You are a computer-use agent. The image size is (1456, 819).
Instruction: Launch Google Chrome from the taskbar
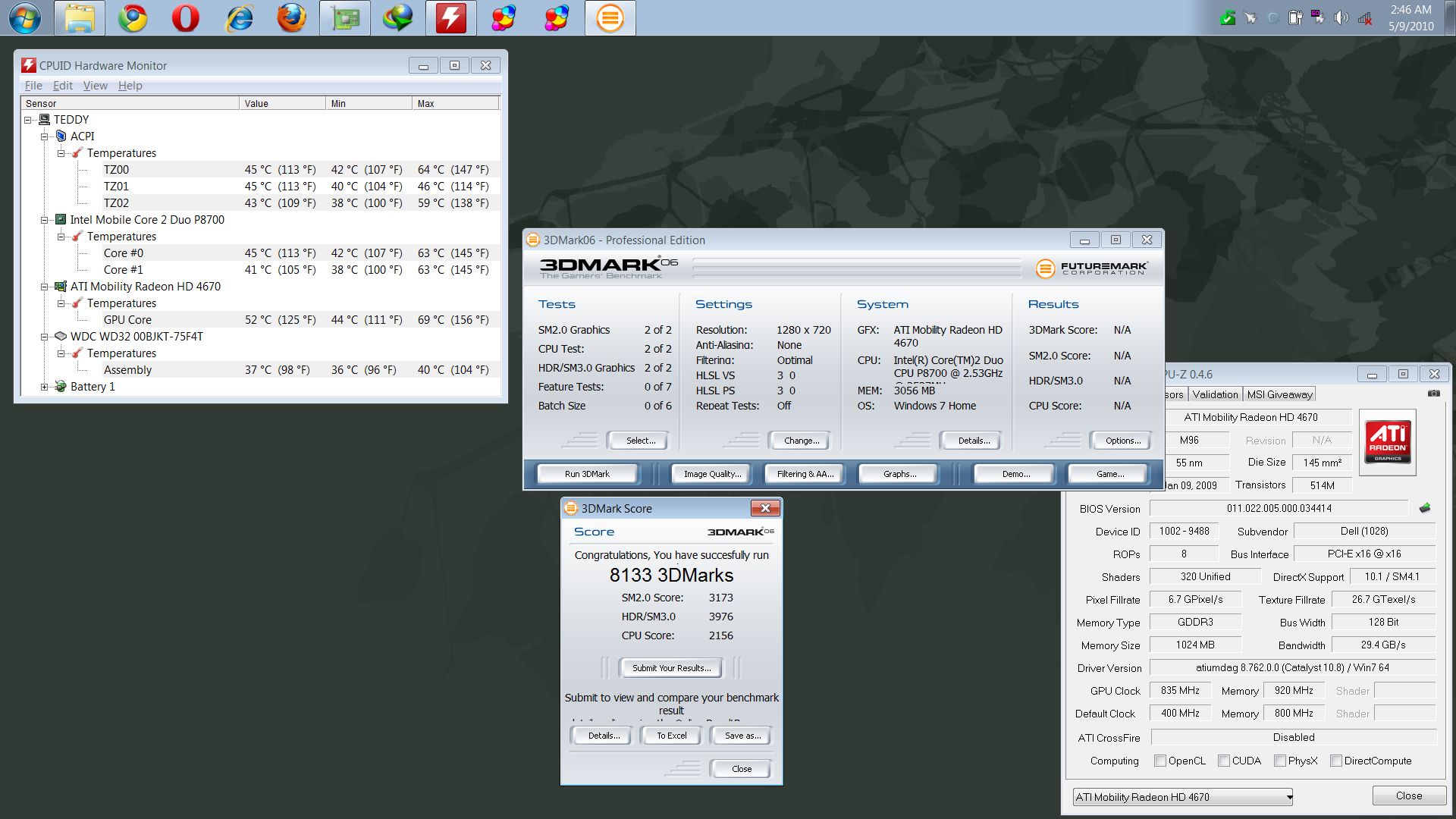[x=133, y=18]
